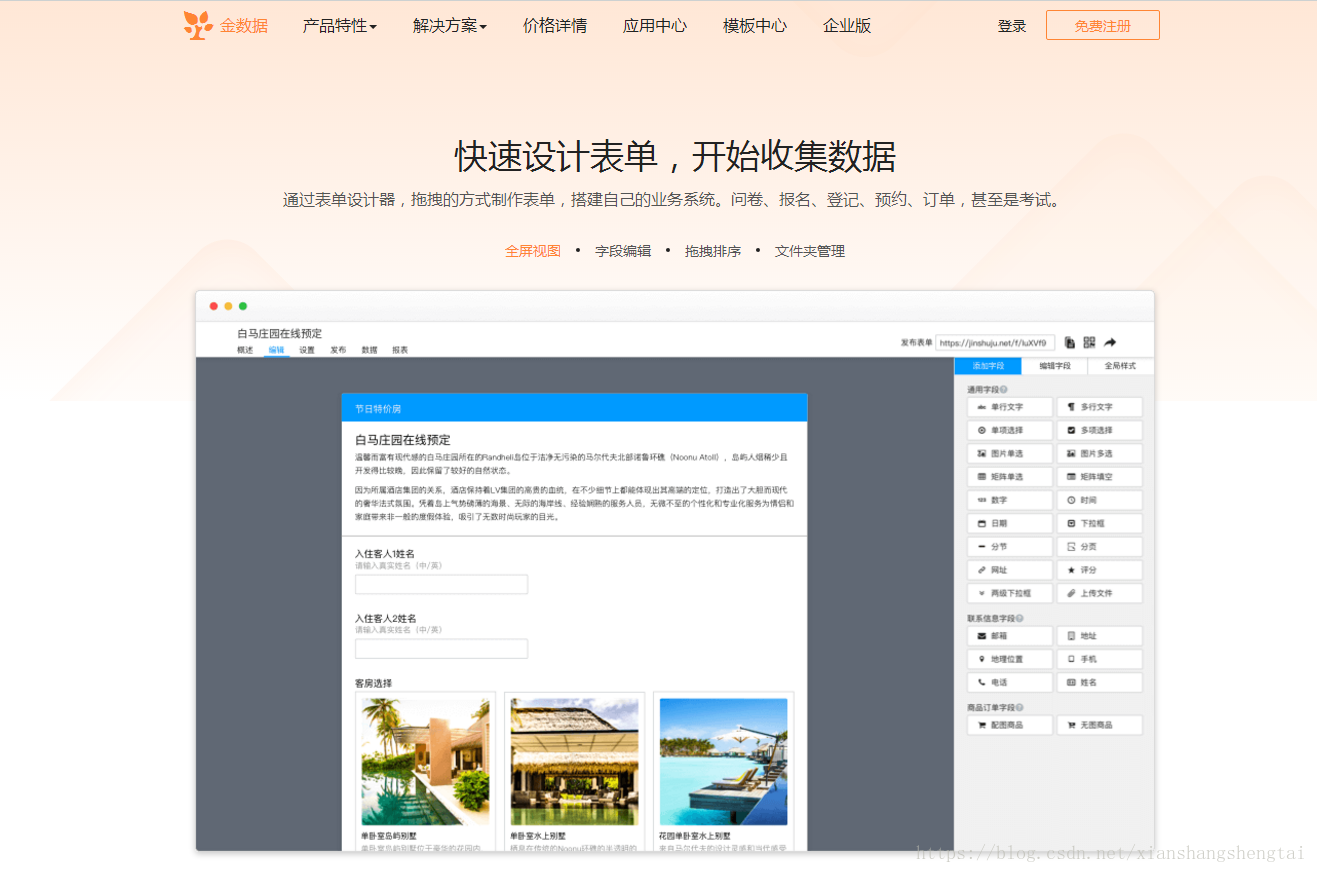Switch to the 发布 tab
Image resolution: width=1317 pixels, height=873 pixels.
pos(338,350)
